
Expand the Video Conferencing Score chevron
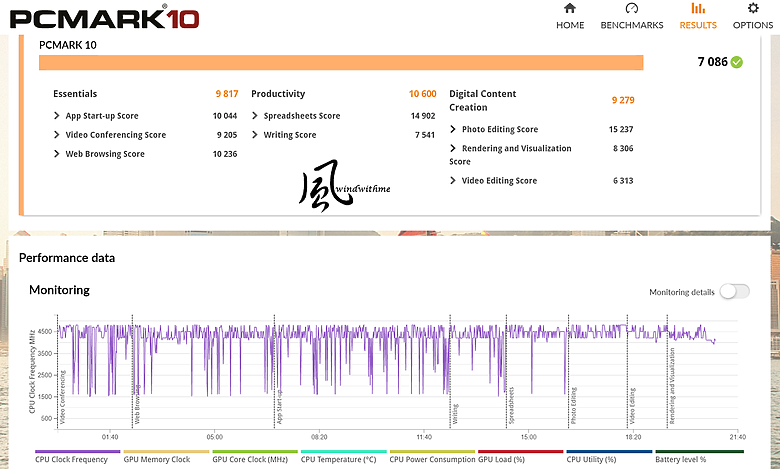click(56, 135)
